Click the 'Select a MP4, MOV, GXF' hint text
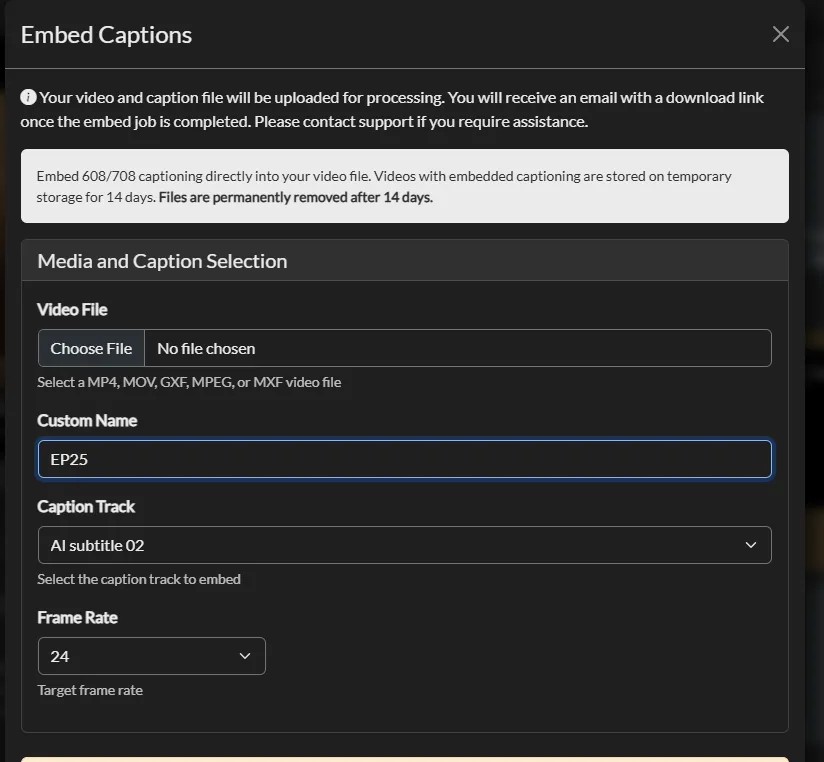 [189, 382]
